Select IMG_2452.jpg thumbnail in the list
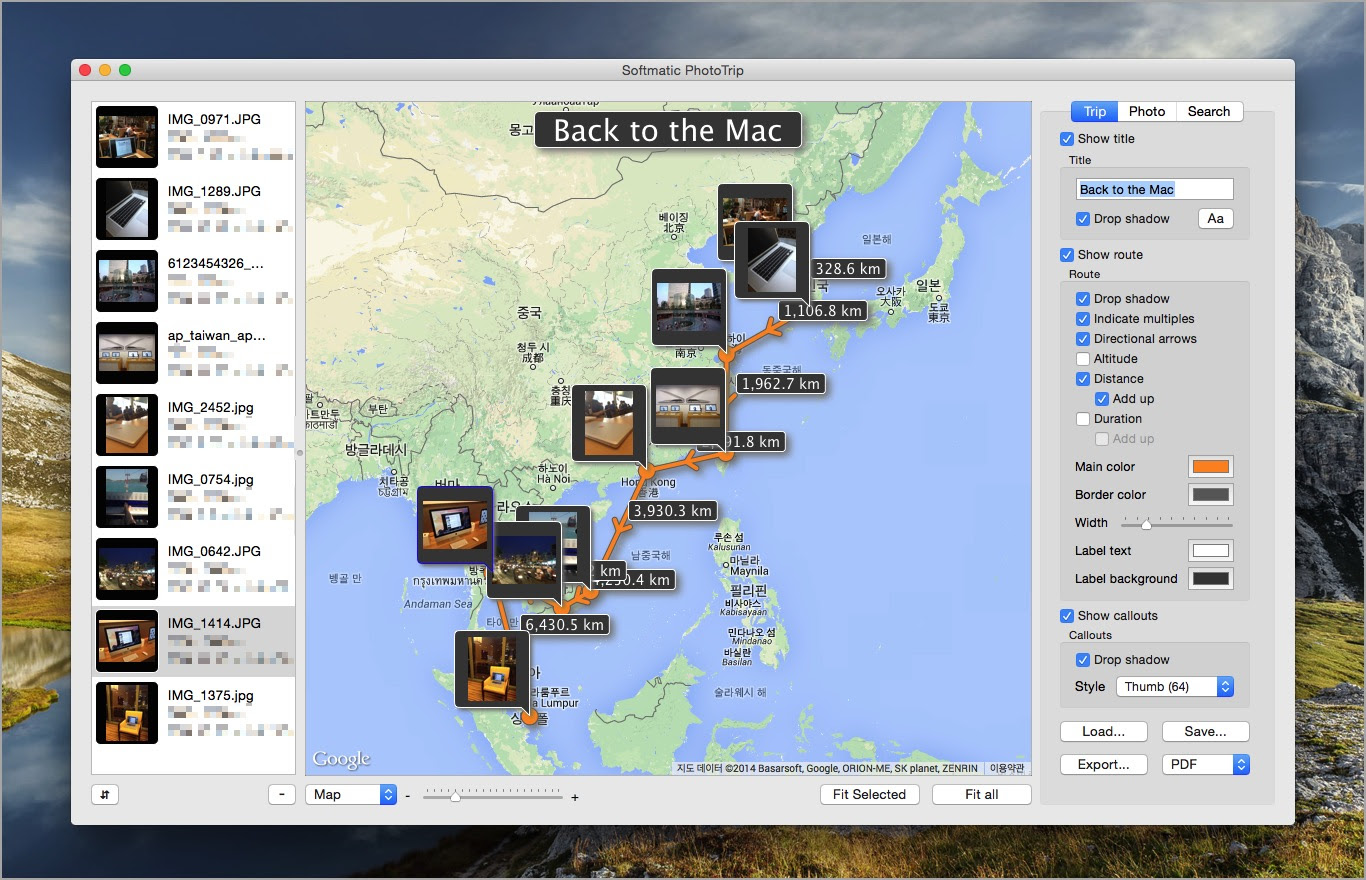The width and height of the screenshot is (1366, 880). [x=127, y=425]
